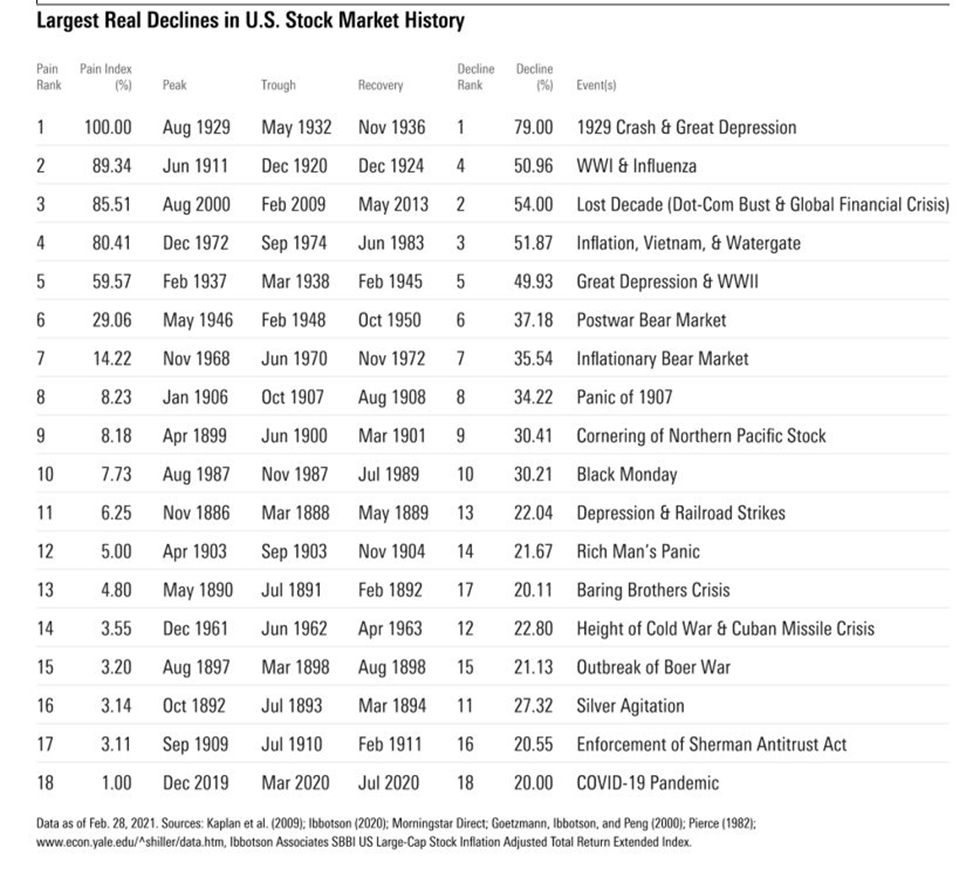Select the 'Peak' column header
Viewport: 973px width, 869px height.
[x=174, y=85]
